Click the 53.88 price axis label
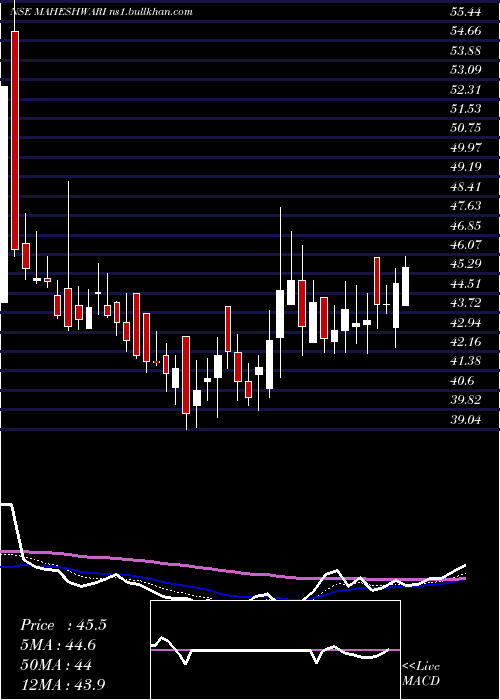 tap(466, 50)
